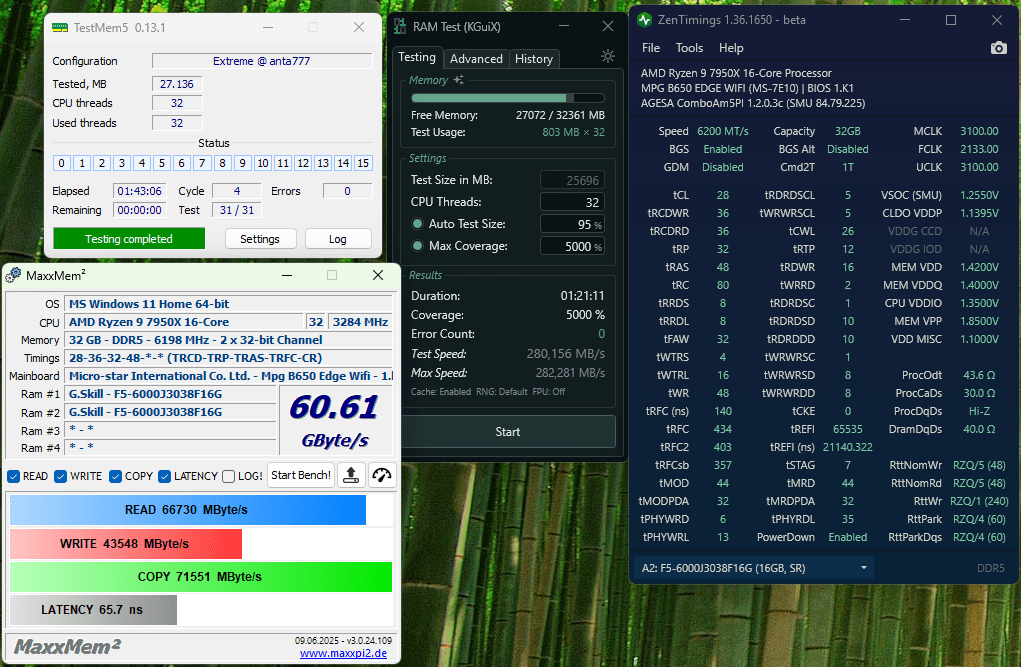The image size is (1021, 667).
Task: Maximize the ZenTimings window
Action: [951, 20]
